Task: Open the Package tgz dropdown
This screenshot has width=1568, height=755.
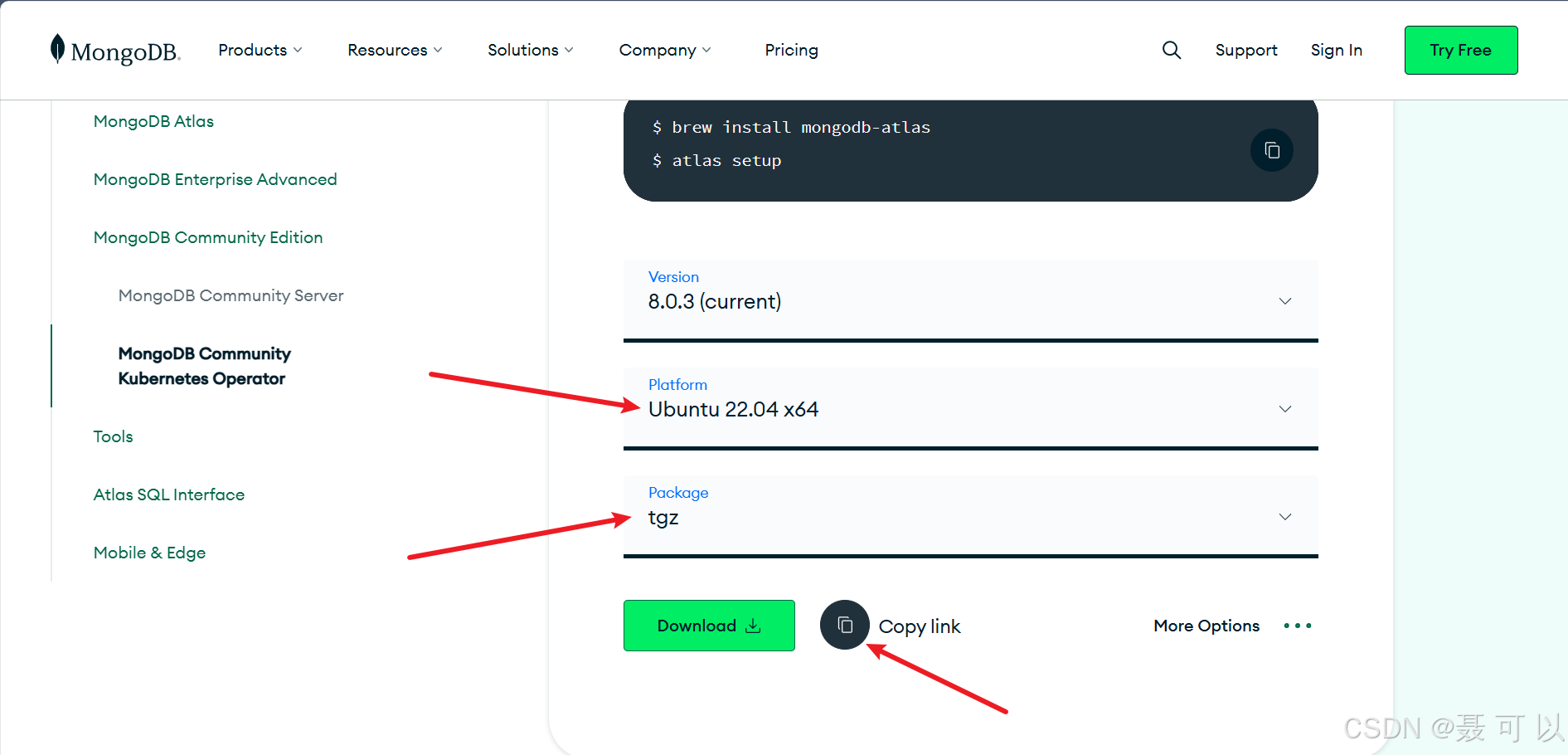Action: 970,516
